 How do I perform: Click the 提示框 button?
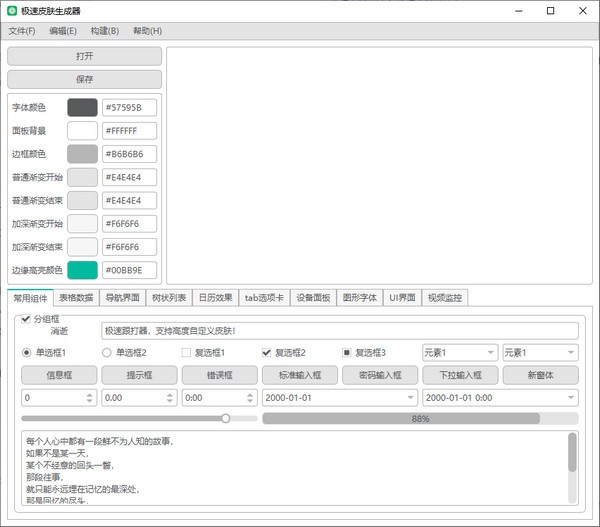tap(139, 375)
